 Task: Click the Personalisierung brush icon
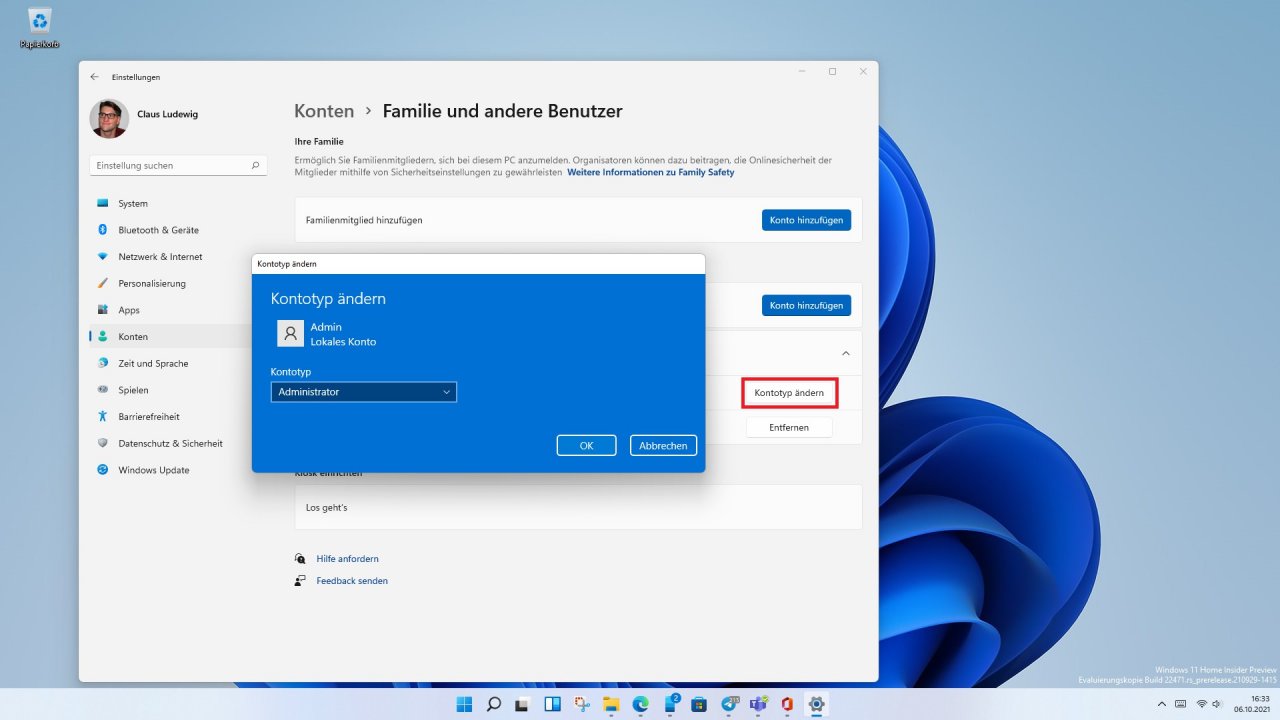(x=102, y=283)
